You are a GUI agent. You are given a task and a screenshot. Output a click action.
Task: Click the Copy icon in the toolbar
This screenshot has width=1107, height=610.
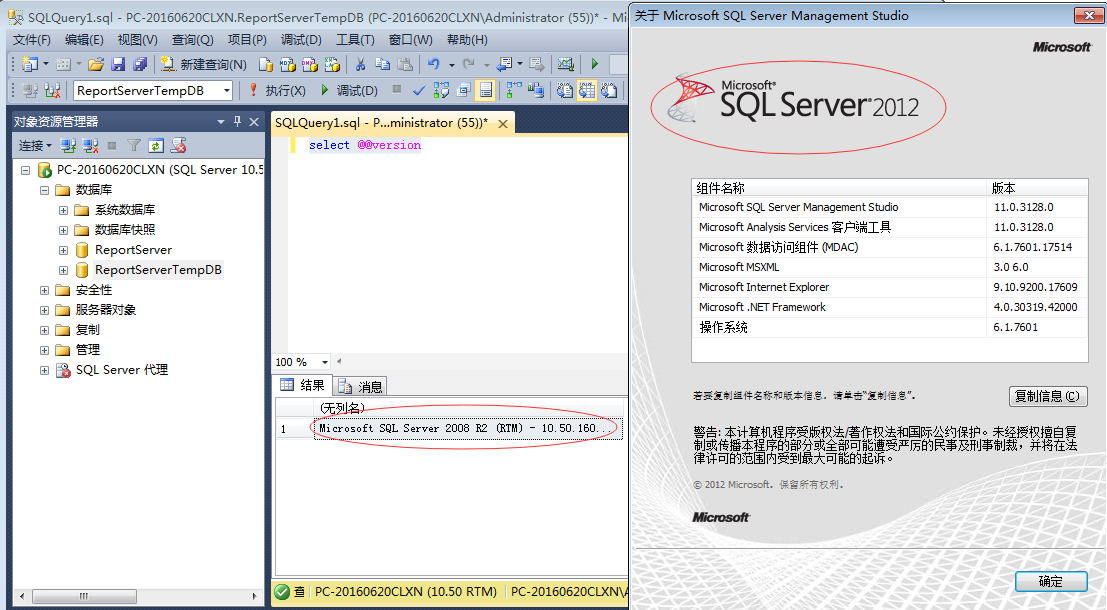383,64
